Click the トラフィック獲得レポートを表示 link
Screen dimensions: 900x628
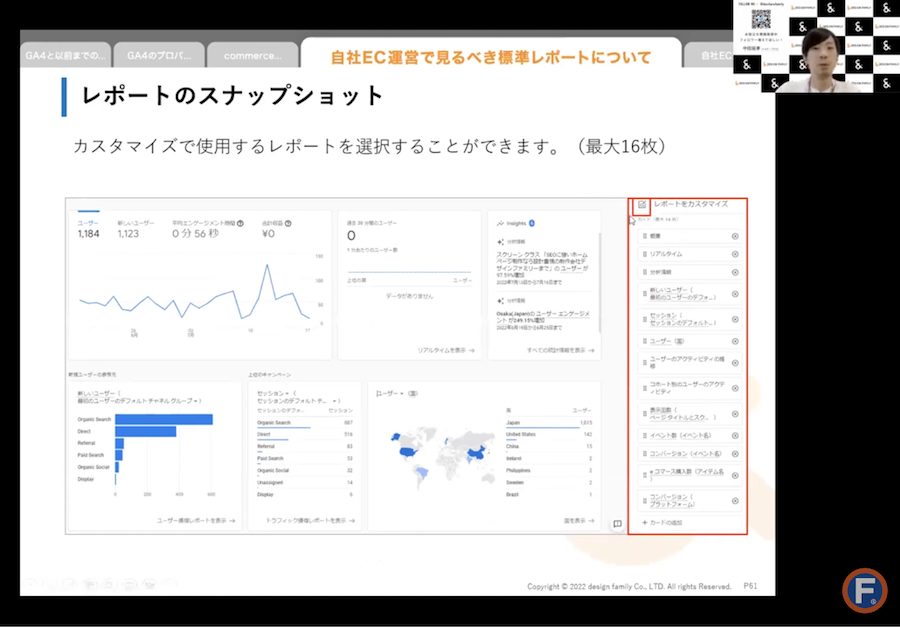[310, 521]
